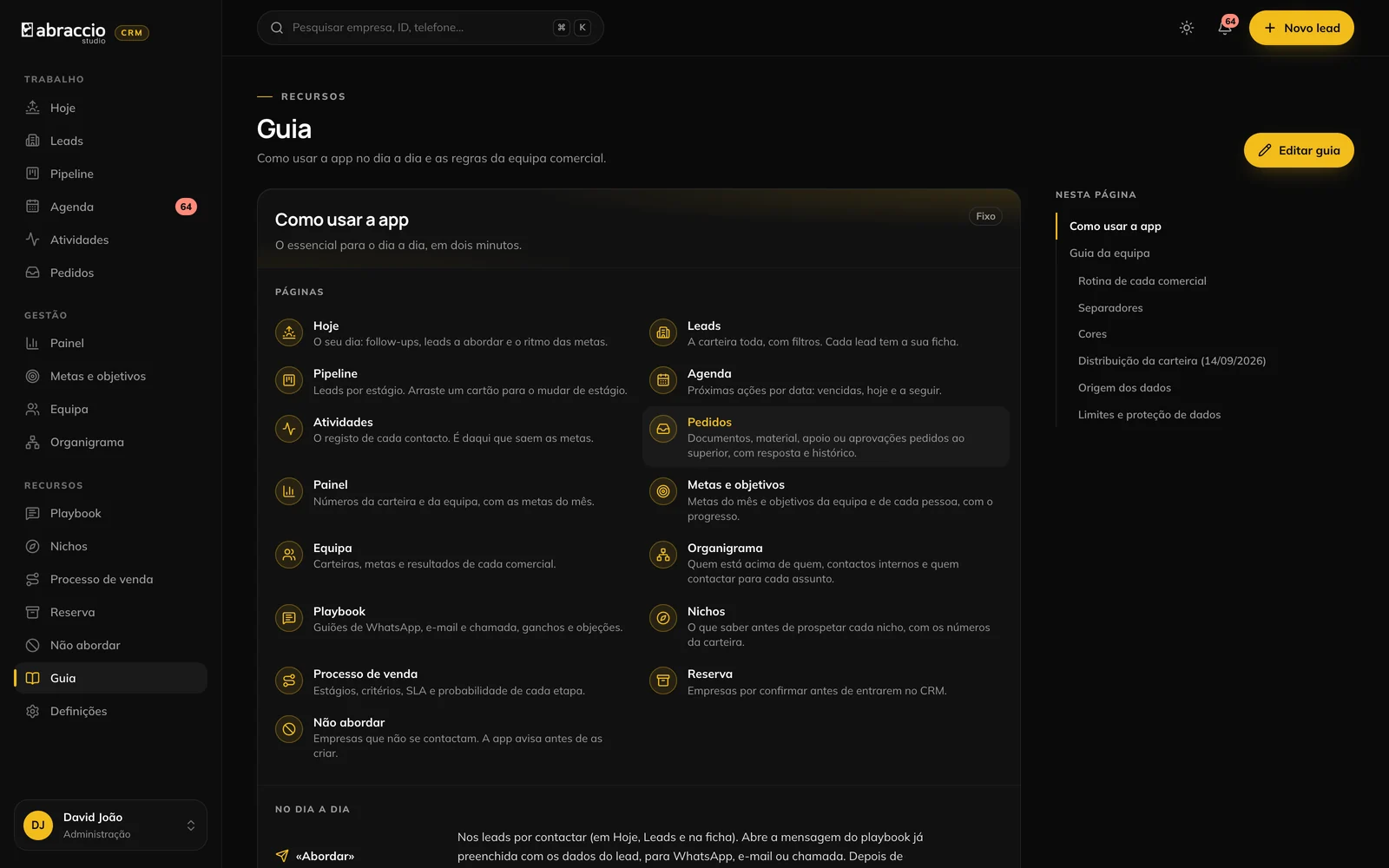Expand the David João user menu
Viewport: 1389px width, 868px height.
point(110,825)
